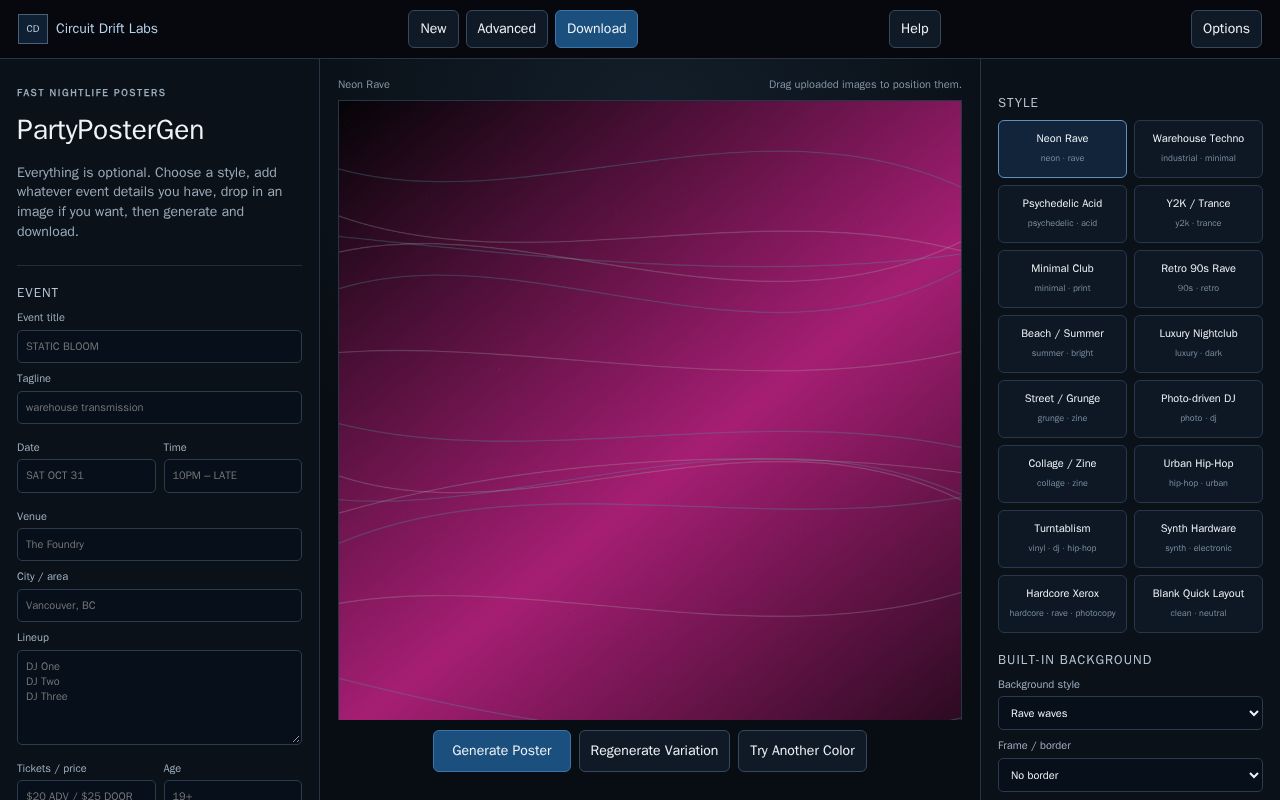Screen dimensions: 1280x800
Task: Select the Hardcore Xerox style
Action: click(1062, 604)
